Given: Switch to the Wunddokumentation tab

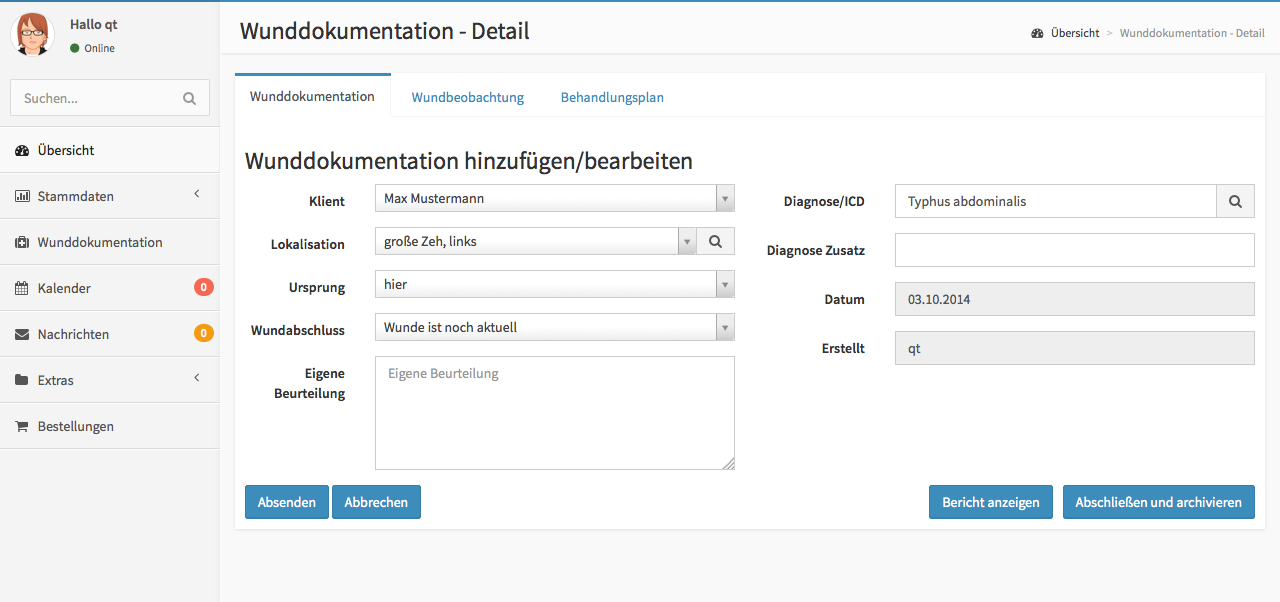Looking at the screenshot, I should (312, 97).
